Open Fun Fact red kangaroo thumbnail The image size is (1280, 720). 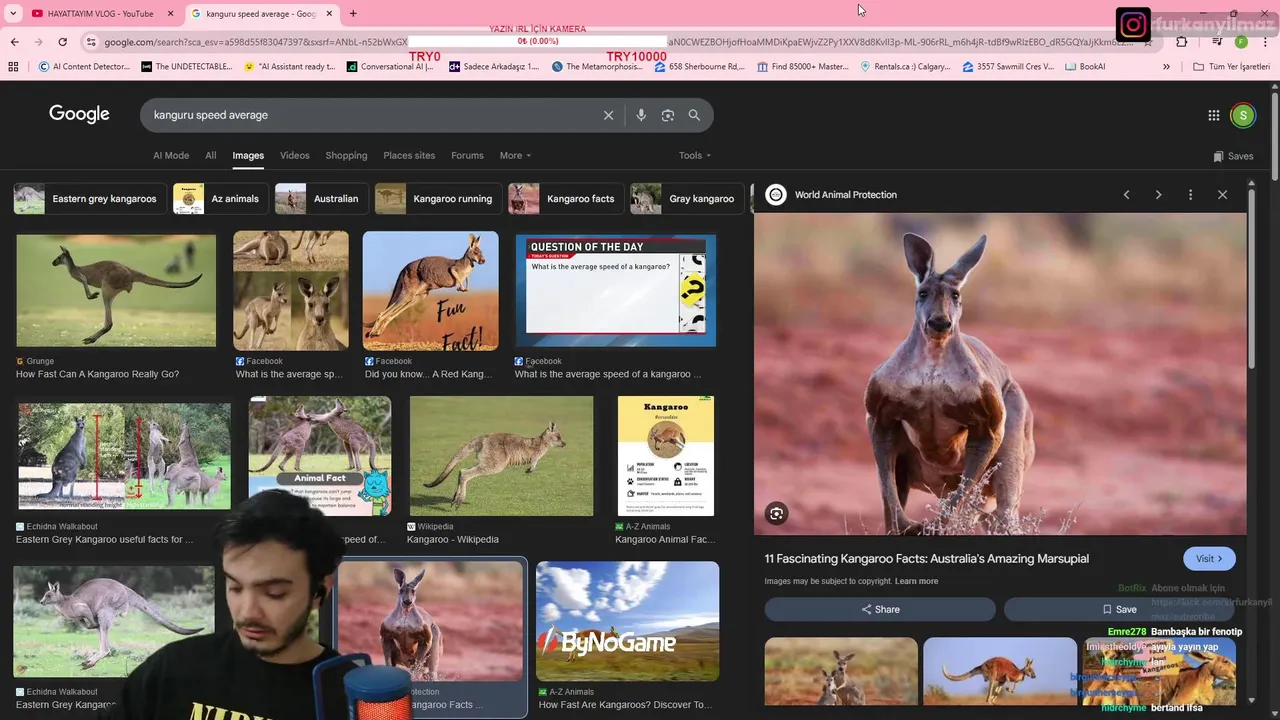[x=430, y=291]
